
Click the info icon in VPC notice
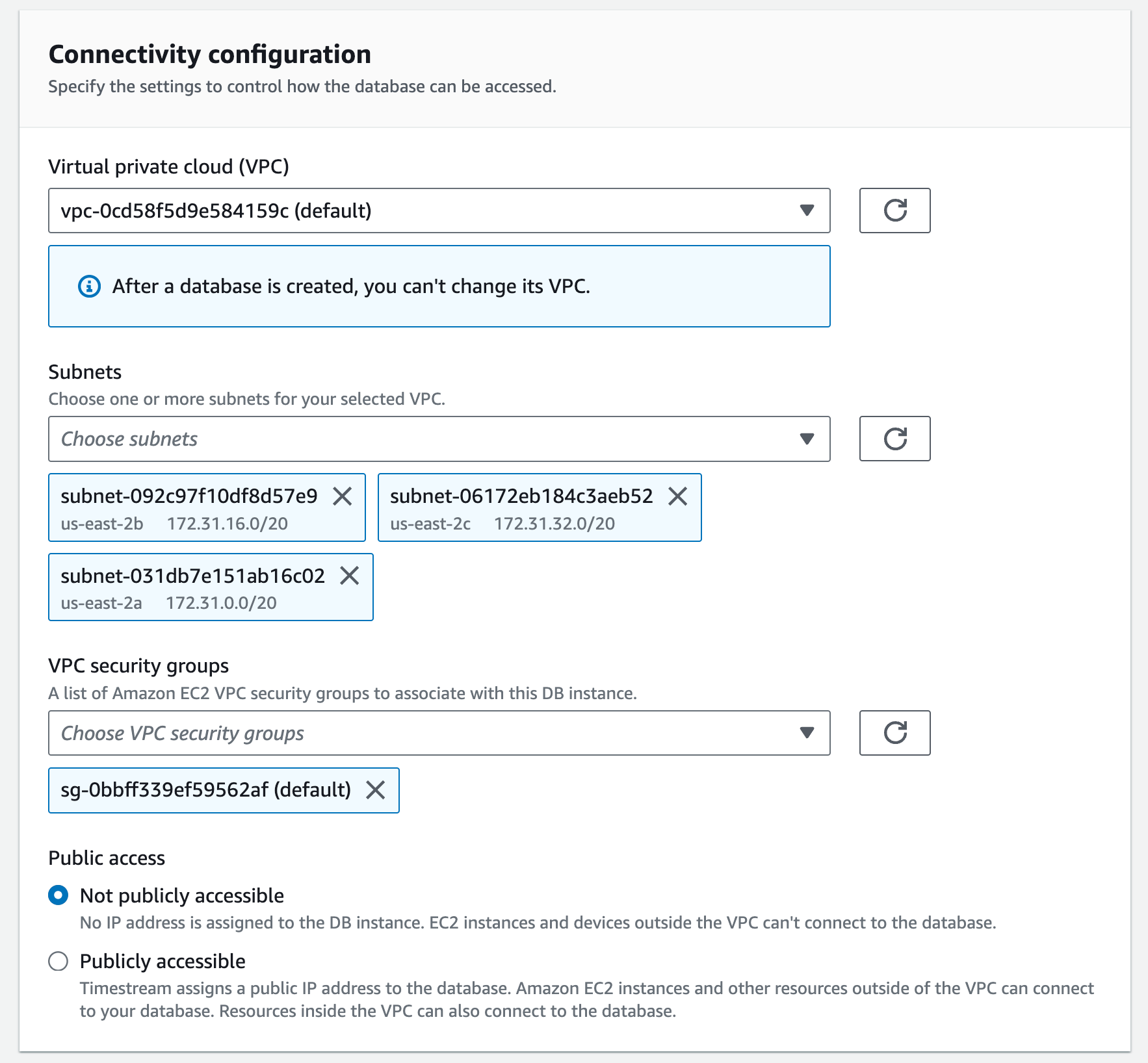[x=89, y=287]
